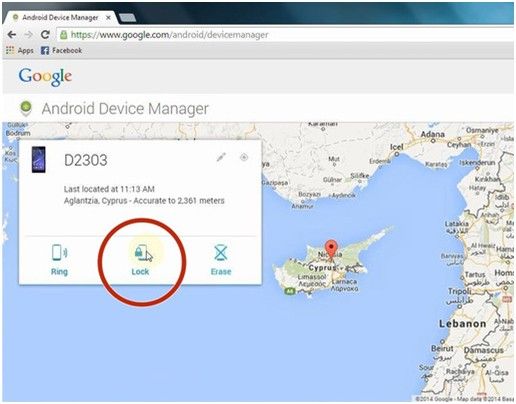Screen dimensions: 516x404
Task: Select the Lock device icon
Action: click(x=142, y=253)
